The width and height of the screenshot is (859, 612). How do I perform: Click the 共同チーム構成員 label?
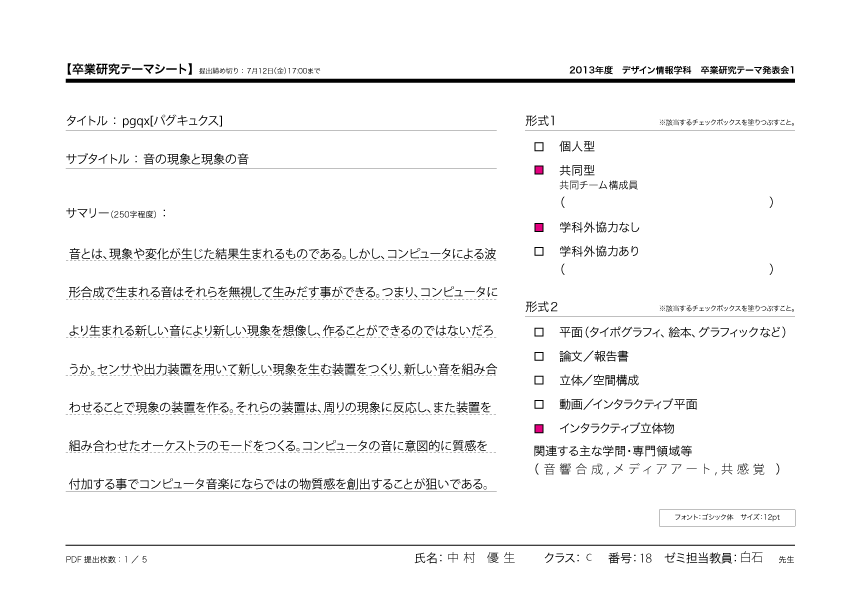(598, 185)
